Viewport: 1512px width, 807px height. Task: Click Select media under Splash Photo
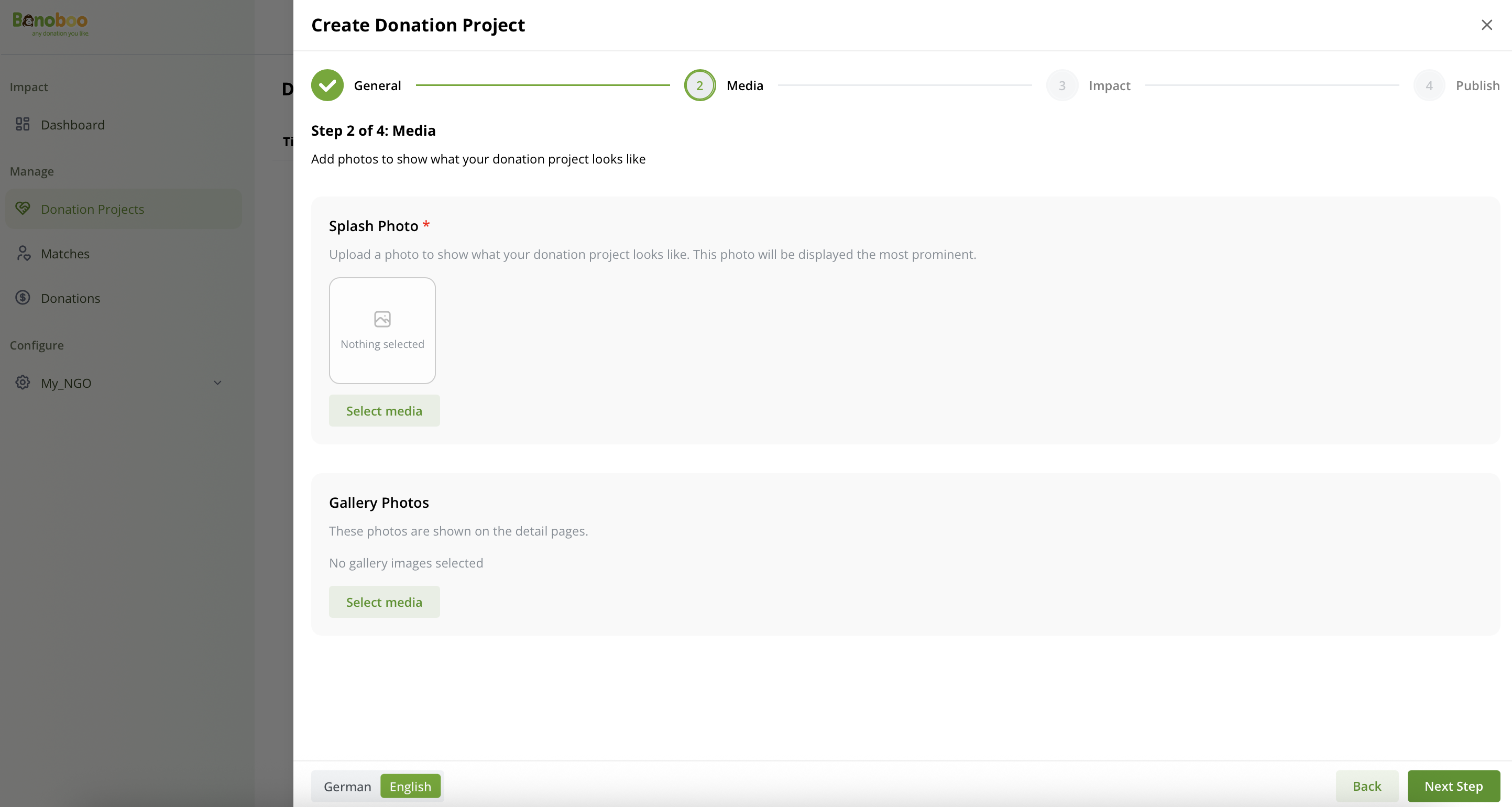coord(384,410)
